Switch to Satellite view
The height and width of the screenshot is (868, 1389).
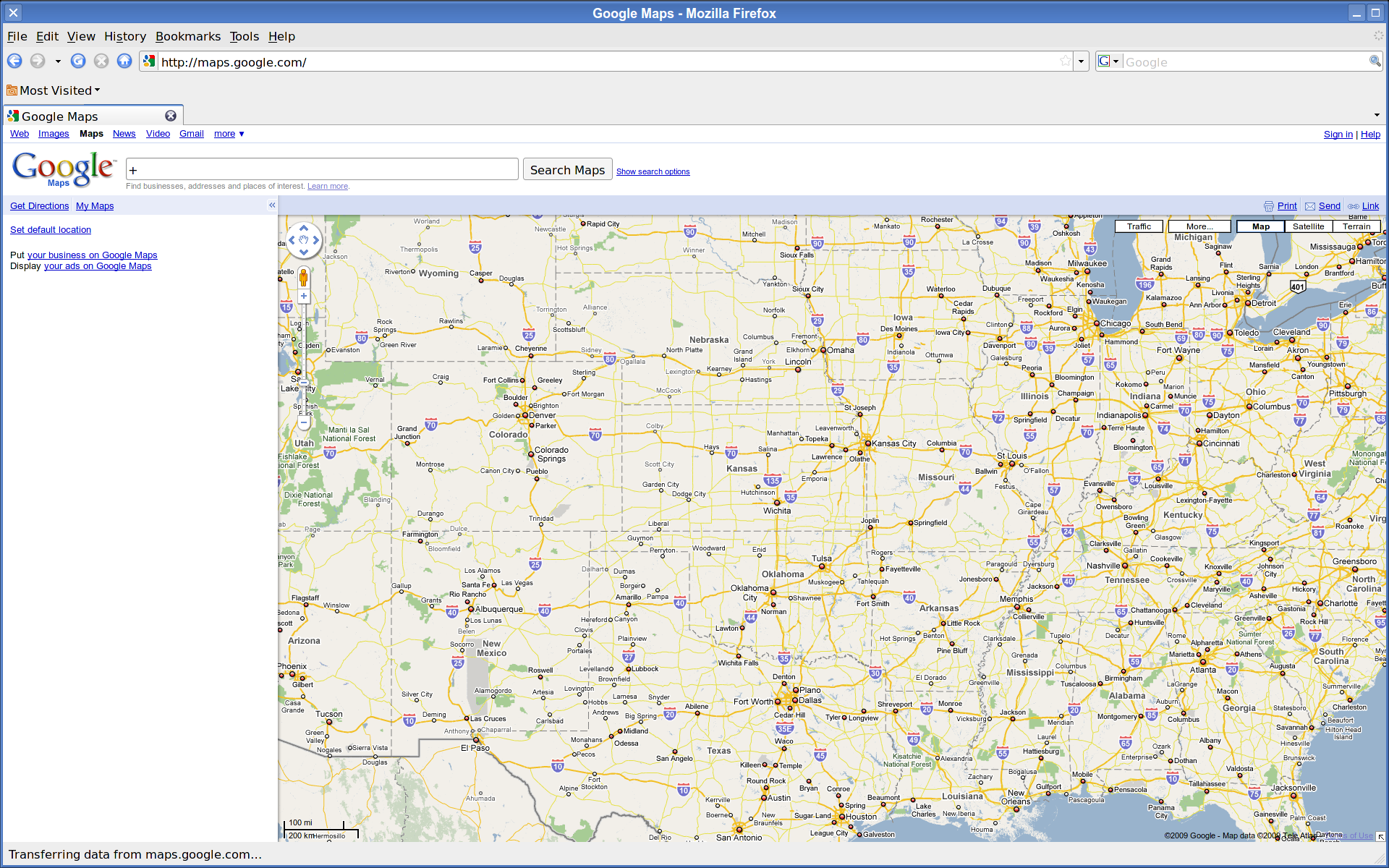pyautogui.click(x=1309, y=226)
